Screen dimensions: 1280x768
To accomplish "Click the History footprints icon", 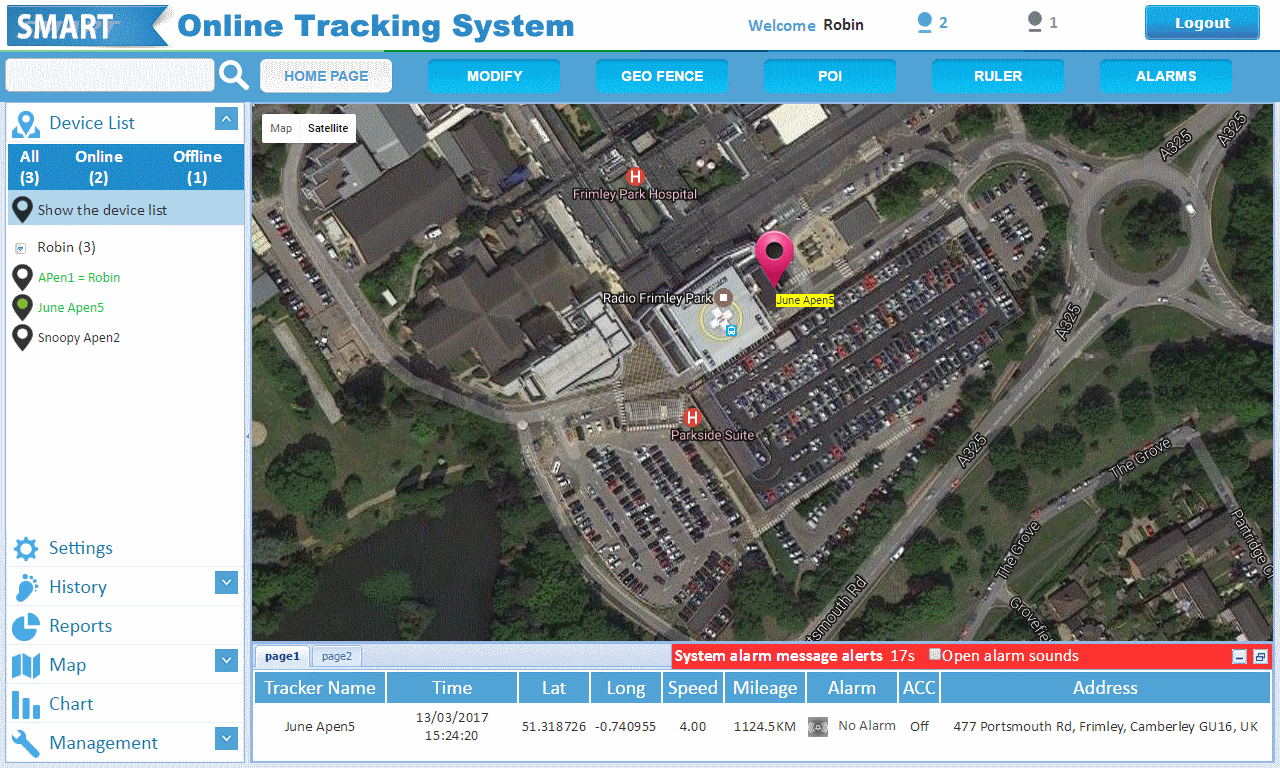I will click(26, 587).
